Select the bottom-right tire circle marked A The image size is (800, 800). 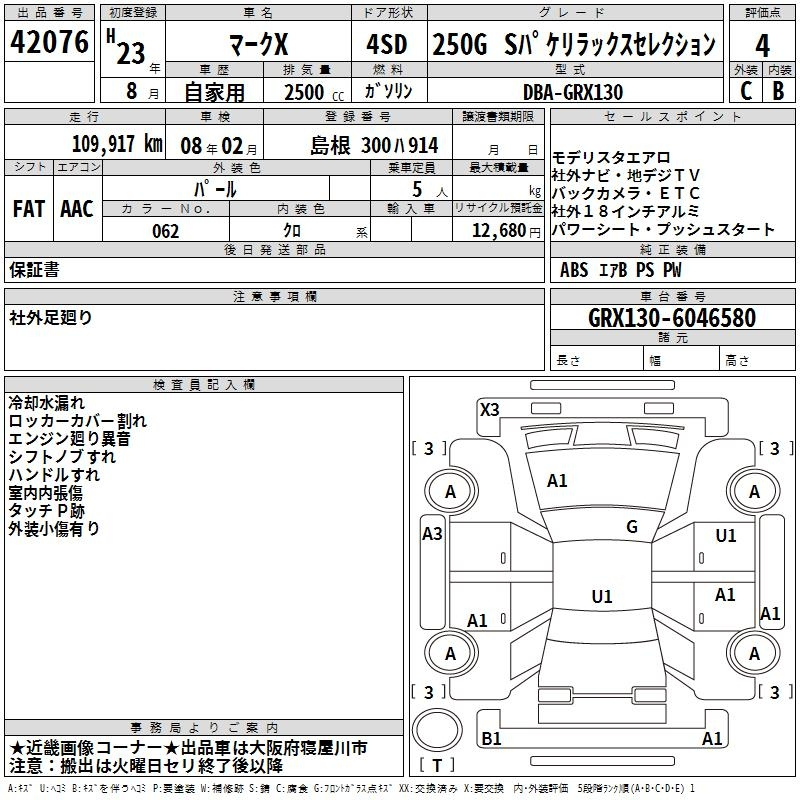(754, 653)
